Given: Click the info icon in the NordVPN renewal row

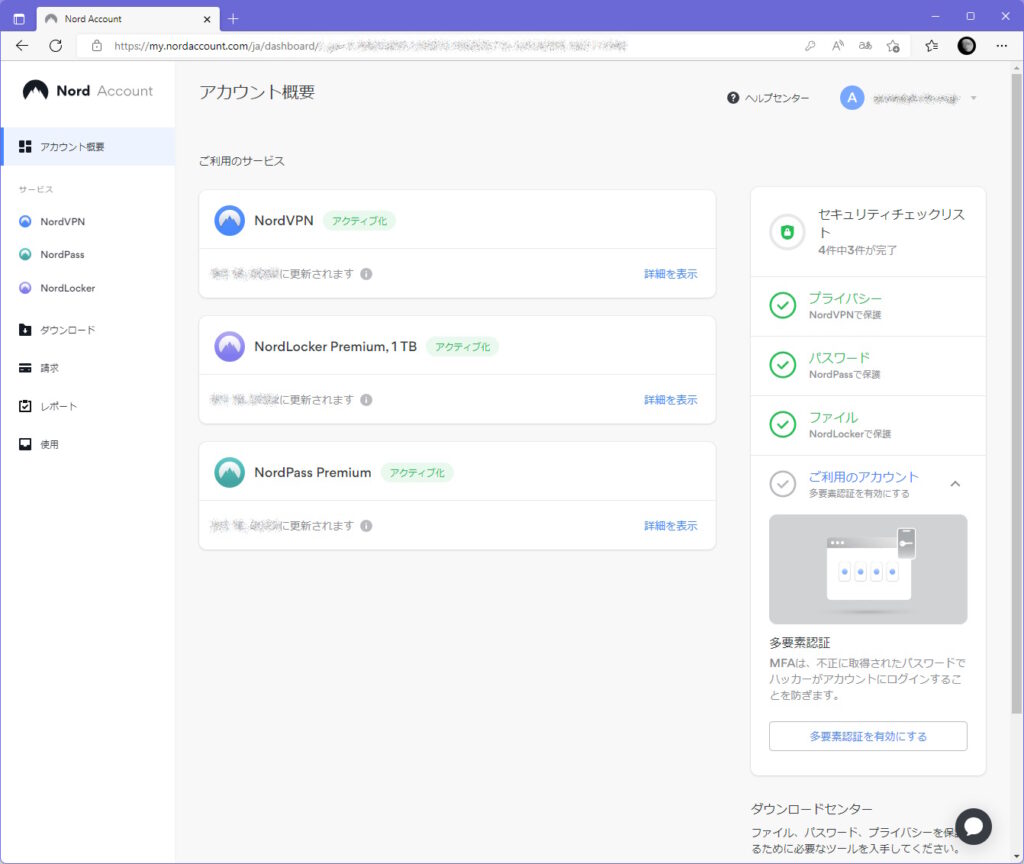Looking at the screenshot, I should [366, 274].
